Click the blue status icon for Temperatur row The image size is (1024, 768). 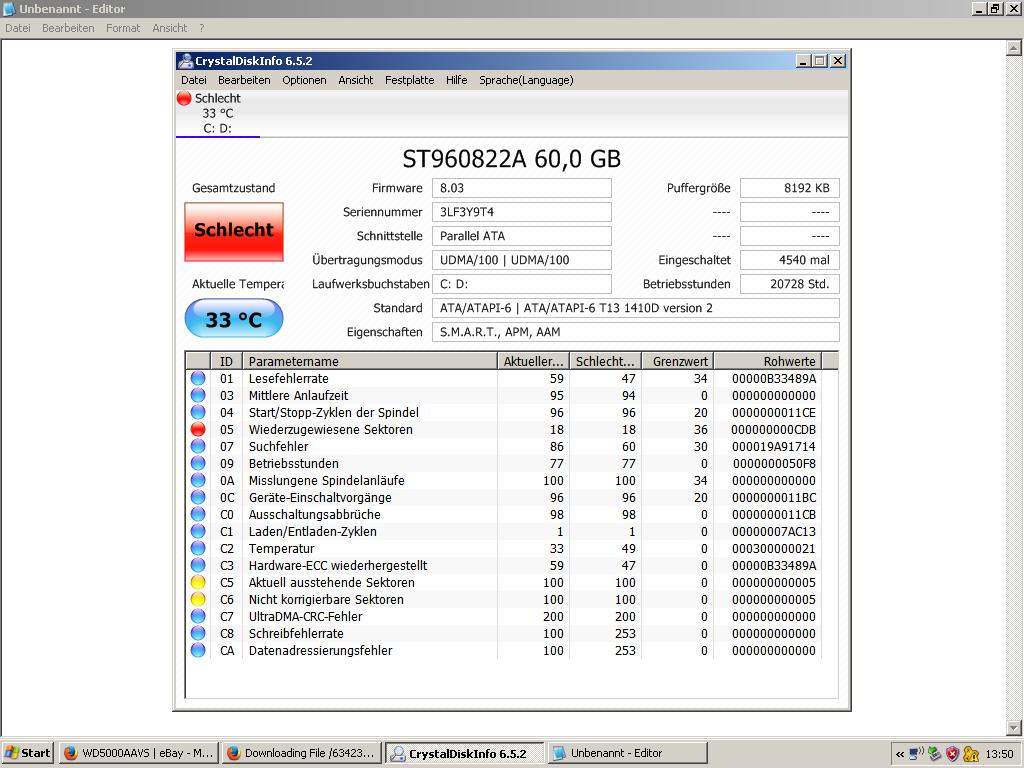point(198,548)
